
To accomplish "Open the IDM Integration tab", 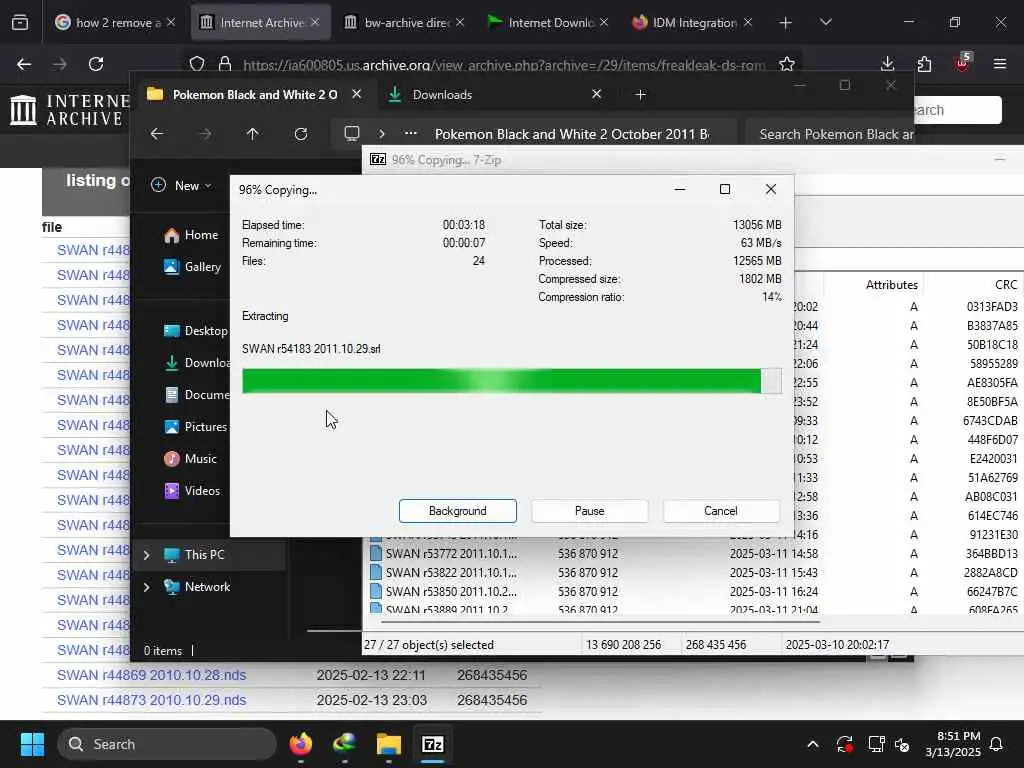I will (692, 23).
